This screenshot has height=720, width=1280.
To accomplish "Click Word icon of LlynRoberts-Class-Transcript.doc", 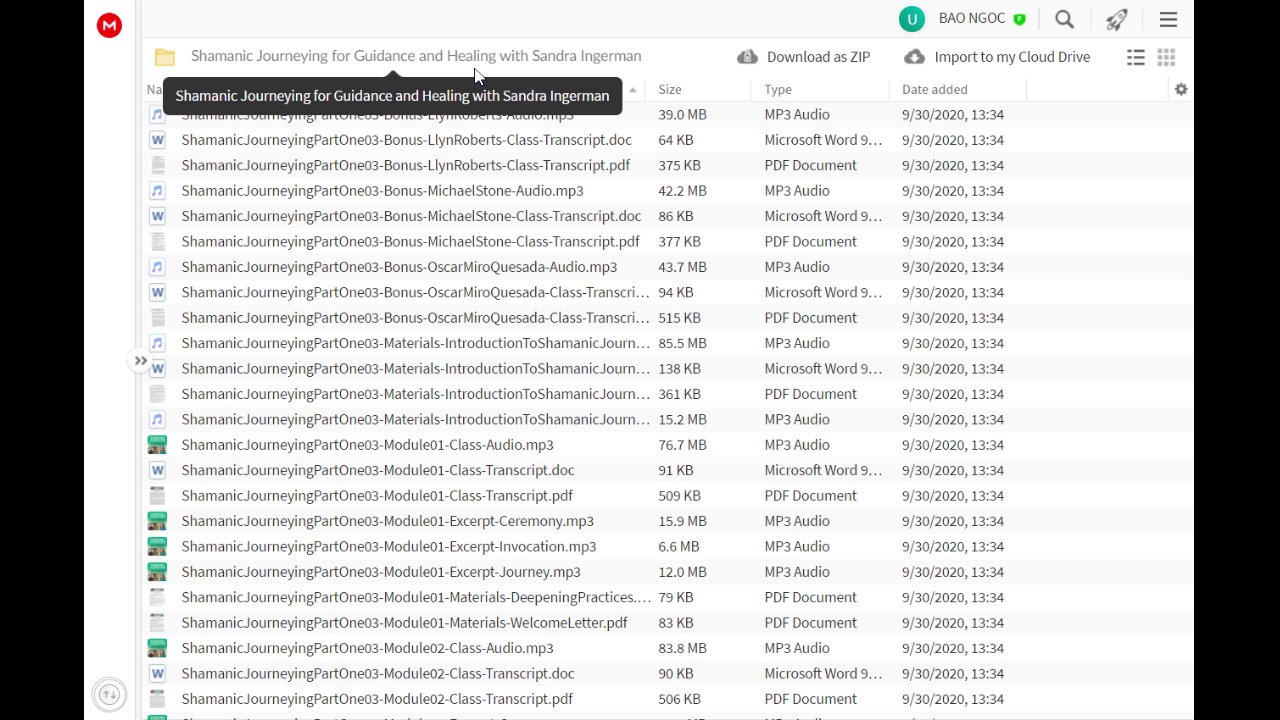I will point(157,140).
